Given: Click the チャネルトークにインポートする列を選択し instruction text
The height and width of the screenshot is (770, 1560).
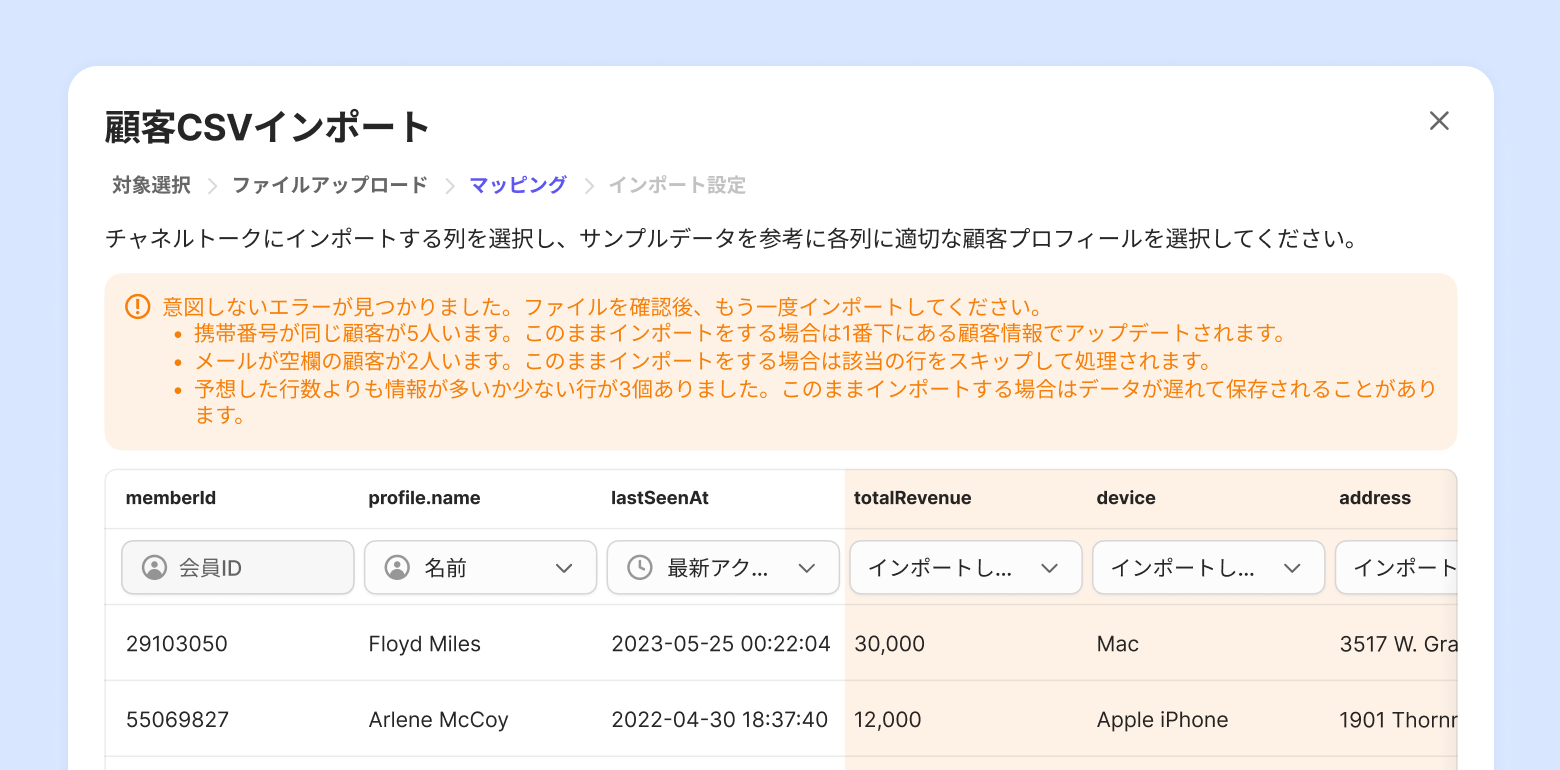Looking at the screenshot, I should (731, 240).
